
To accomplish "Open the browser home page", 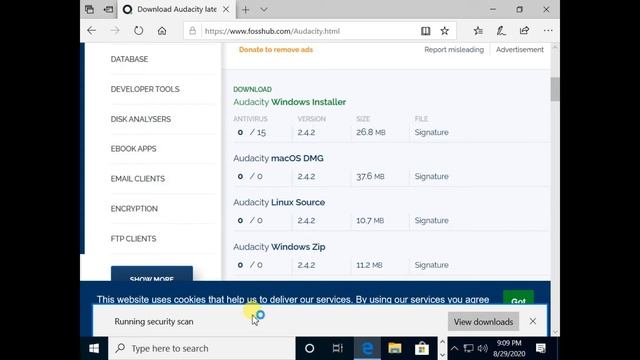I will 162,31.
